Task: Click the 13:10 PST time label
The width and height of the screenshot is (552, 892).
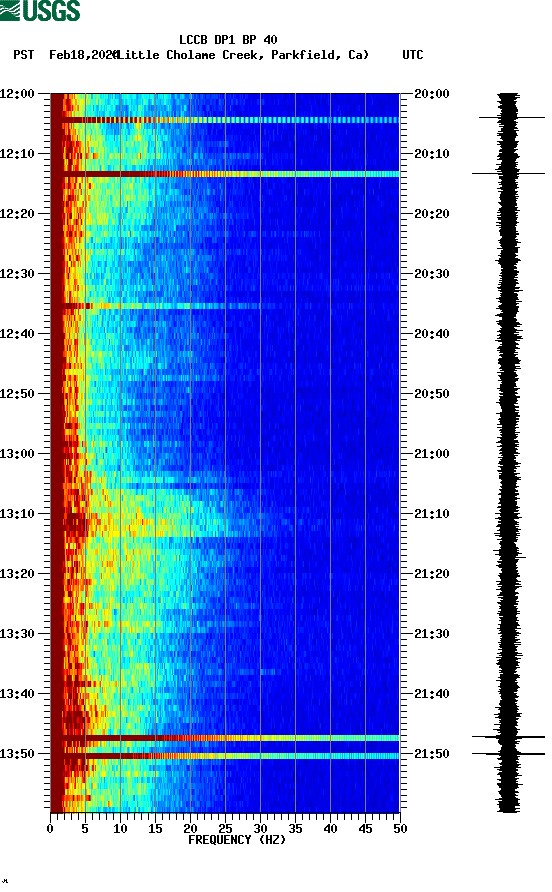Action: [x=17, y=514]
